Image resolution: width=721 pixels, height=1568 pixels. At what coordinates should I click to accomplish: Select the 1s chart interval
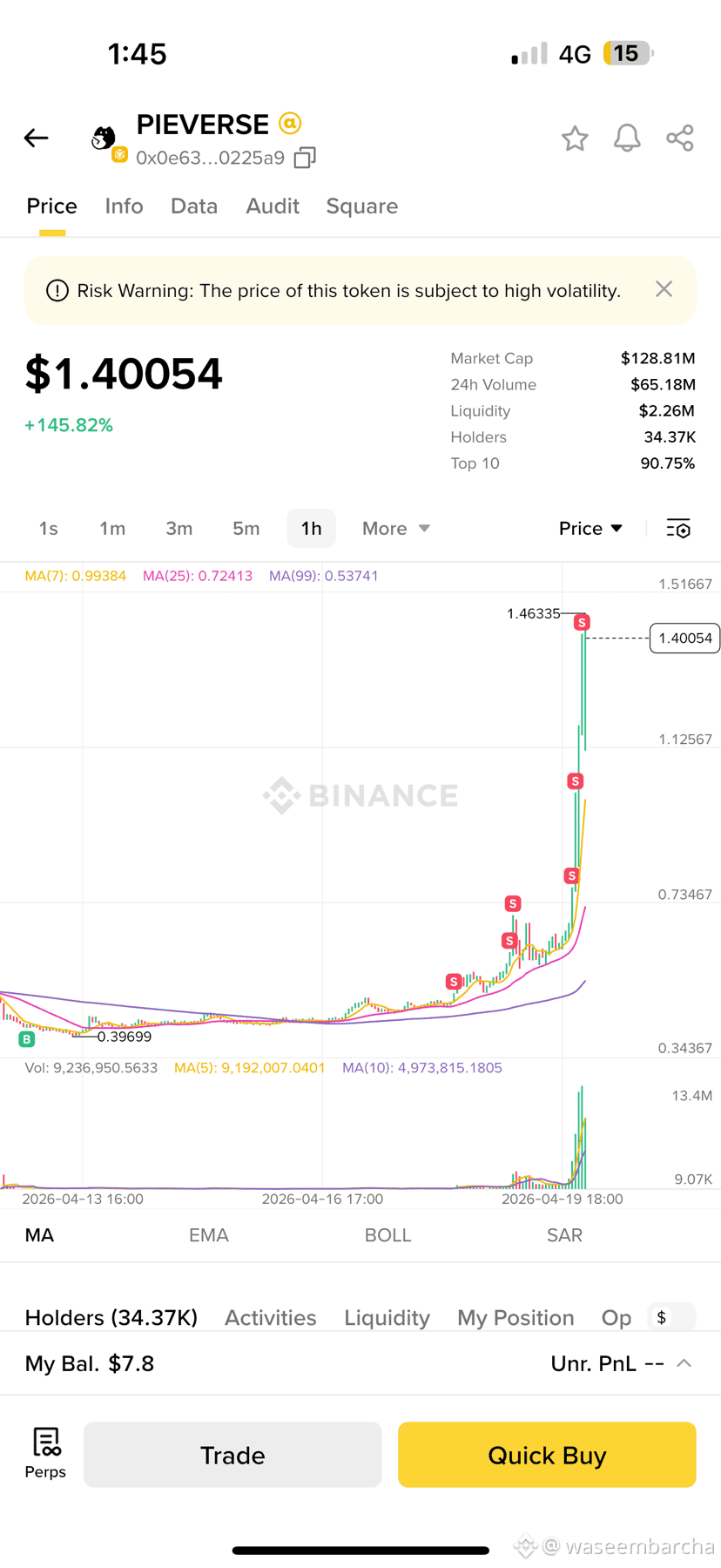pyautogui.click(x=49, y=529)
